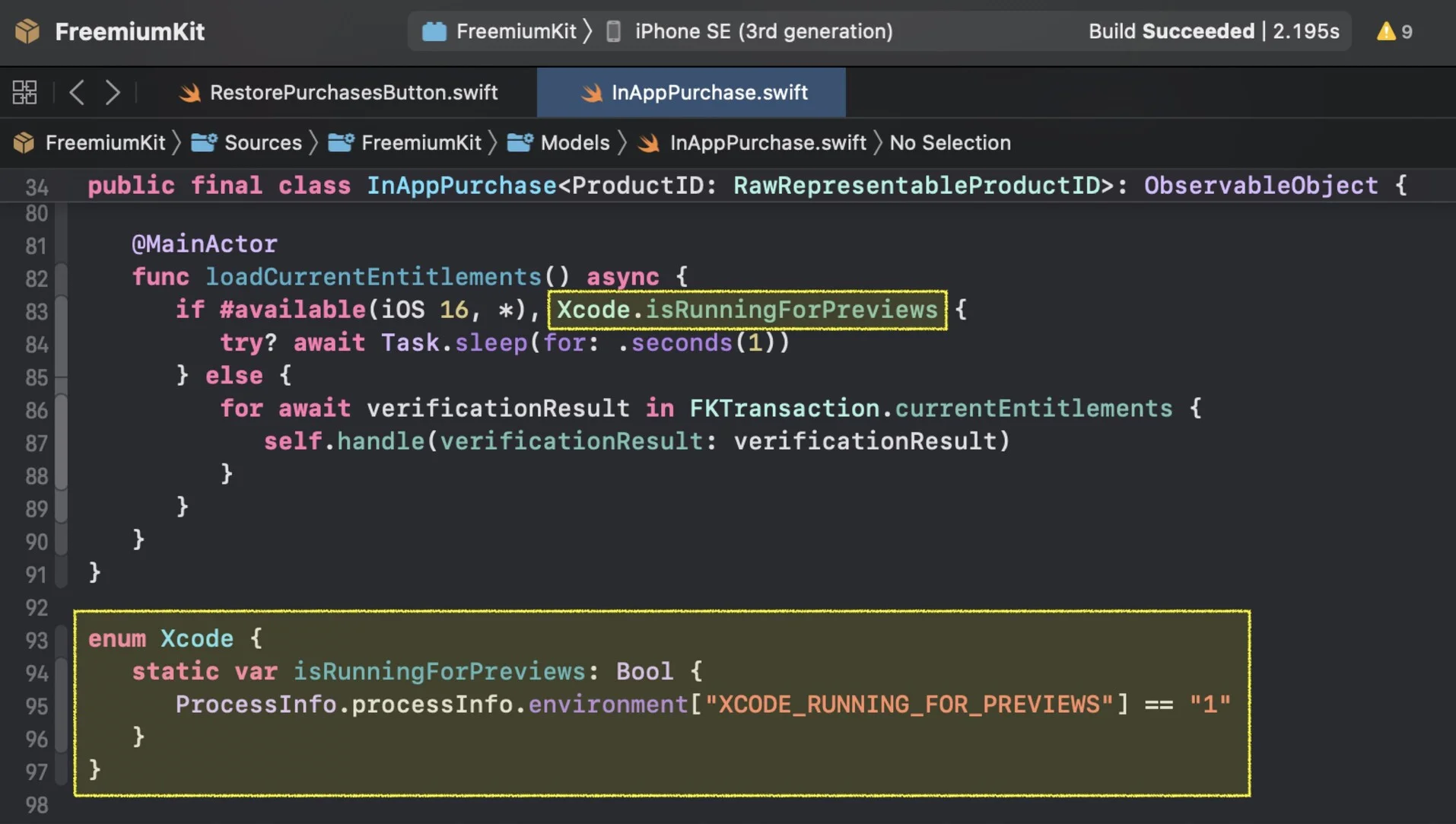1456x824 pixels.
Task: Click the navigate back chevron arrow
Action: coord(76,92)
